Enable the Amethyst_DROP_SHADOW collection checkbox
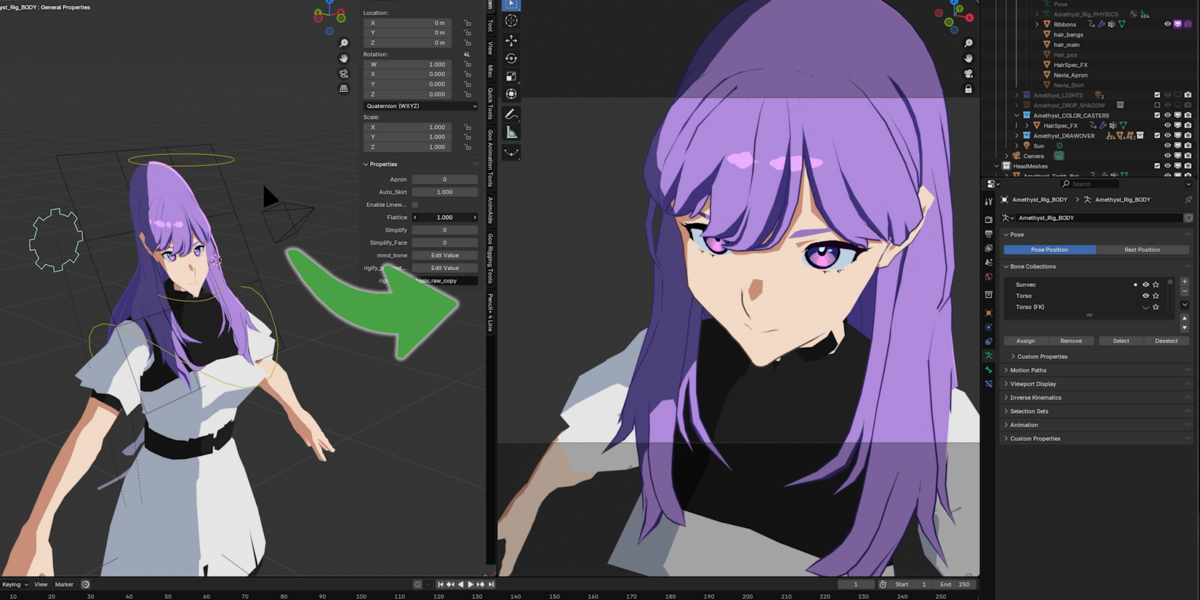This screenshot has height=600, width=1200. coord(1158,105)
